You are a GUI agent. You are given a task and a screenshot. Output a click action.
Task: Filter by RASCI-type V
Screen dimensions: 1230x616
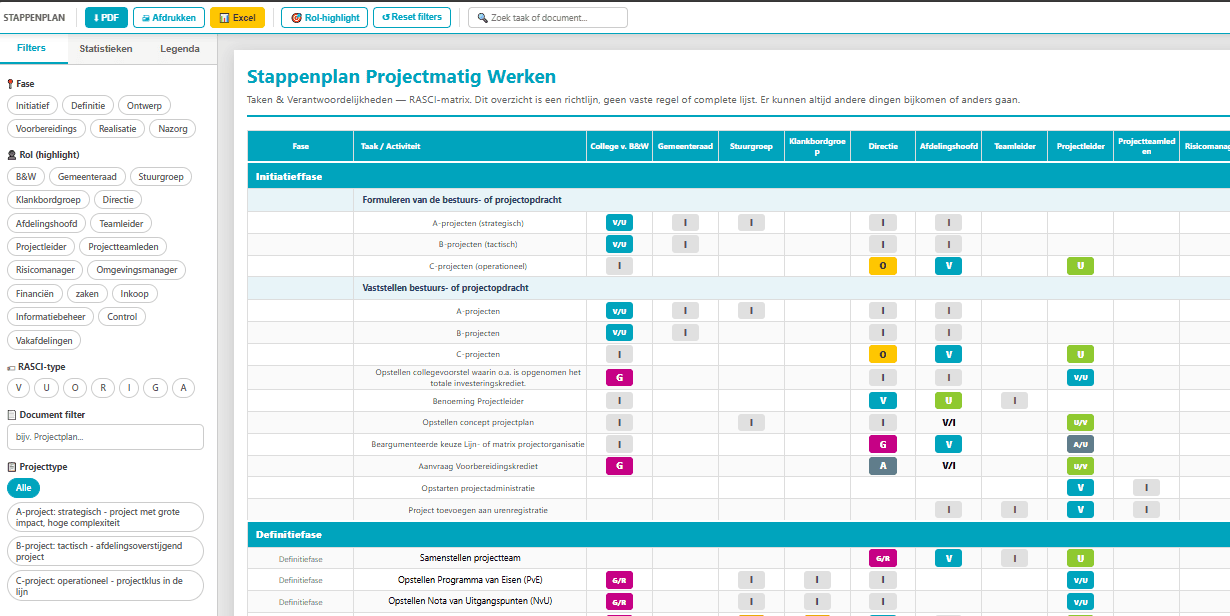[x=18, y=388]
